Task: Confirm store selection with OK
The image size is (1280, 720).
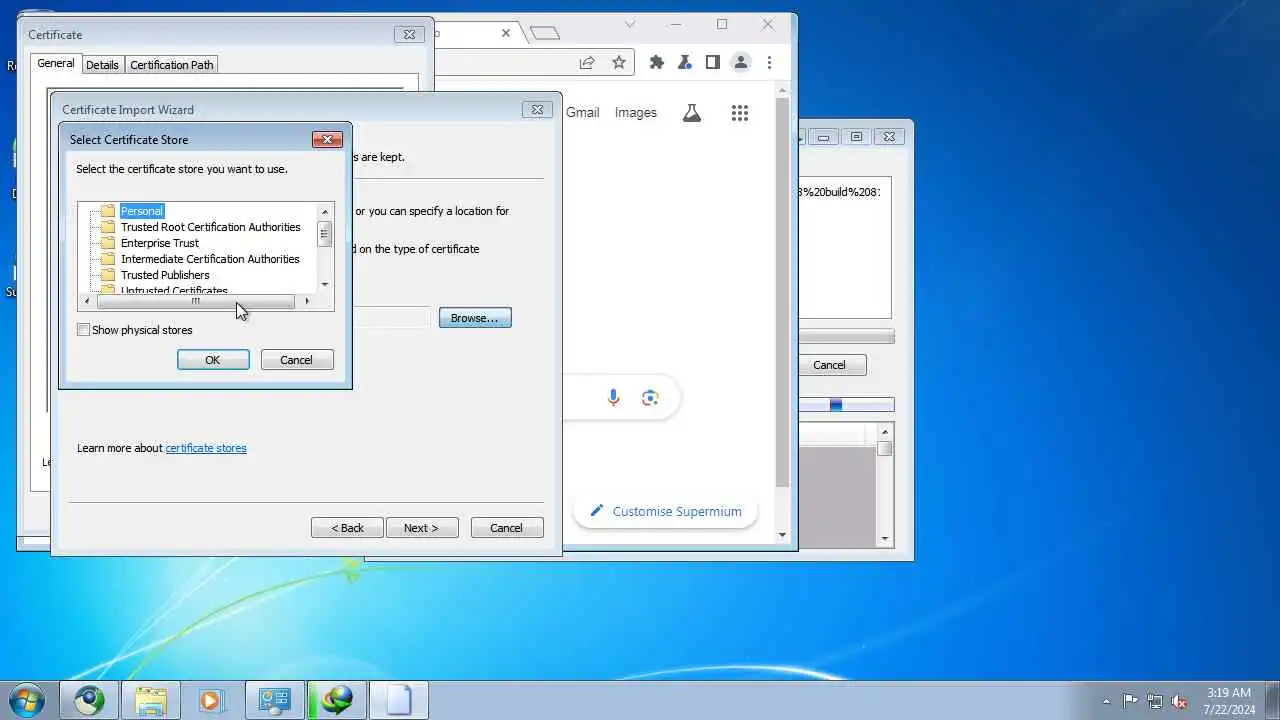Action: [x=213, y=360]
